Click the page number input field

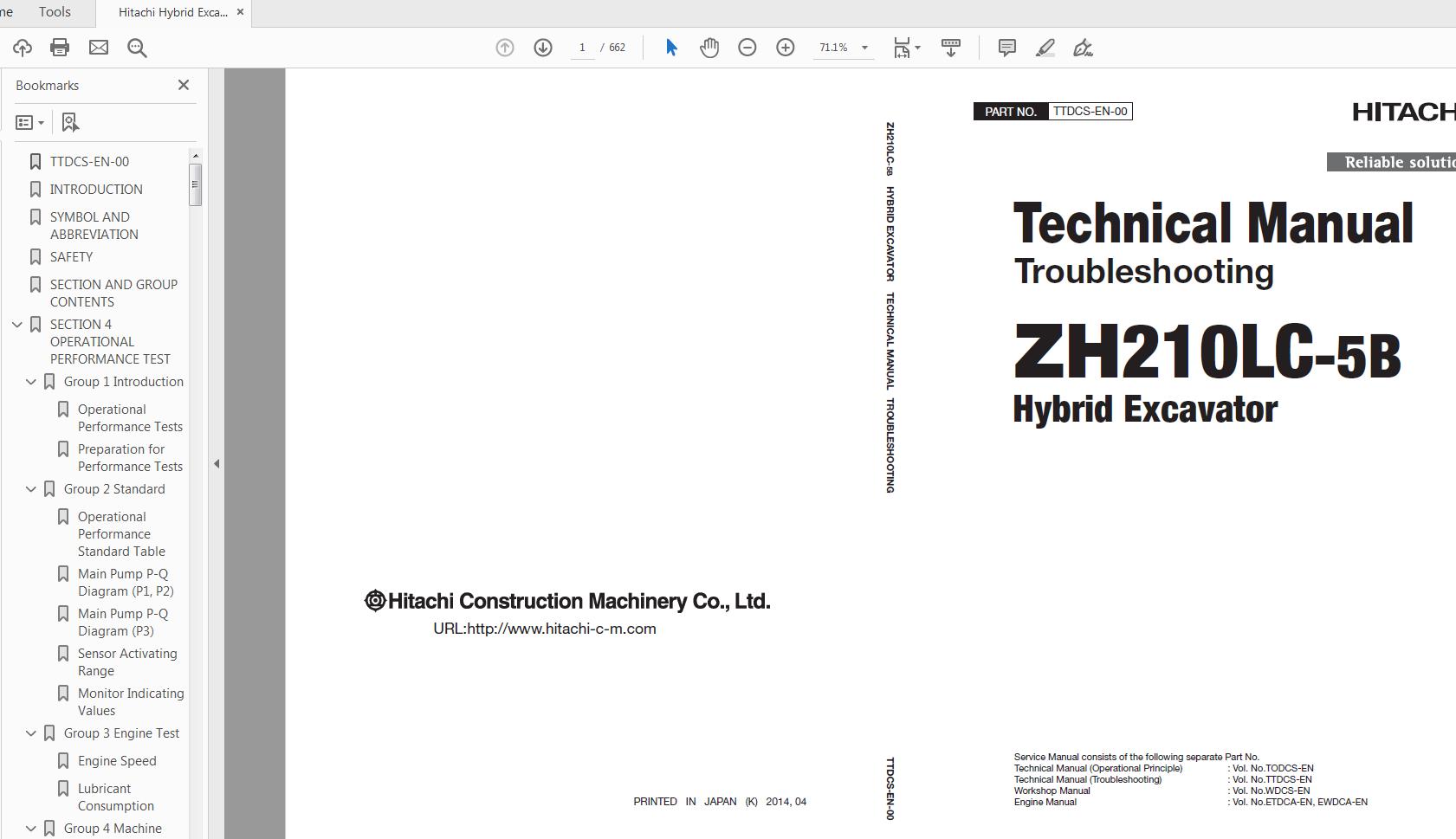(x=583, y=48)
